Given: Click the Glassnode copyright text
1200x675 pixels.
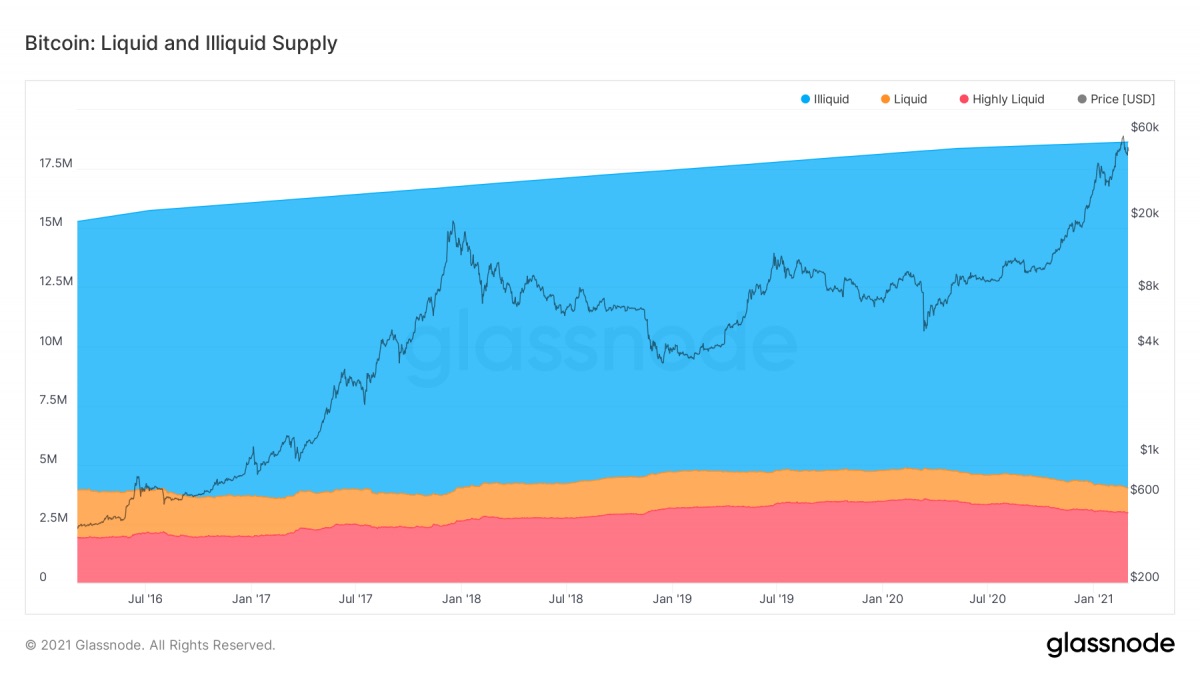Looking at the screenshot, I should click(150, 645).
